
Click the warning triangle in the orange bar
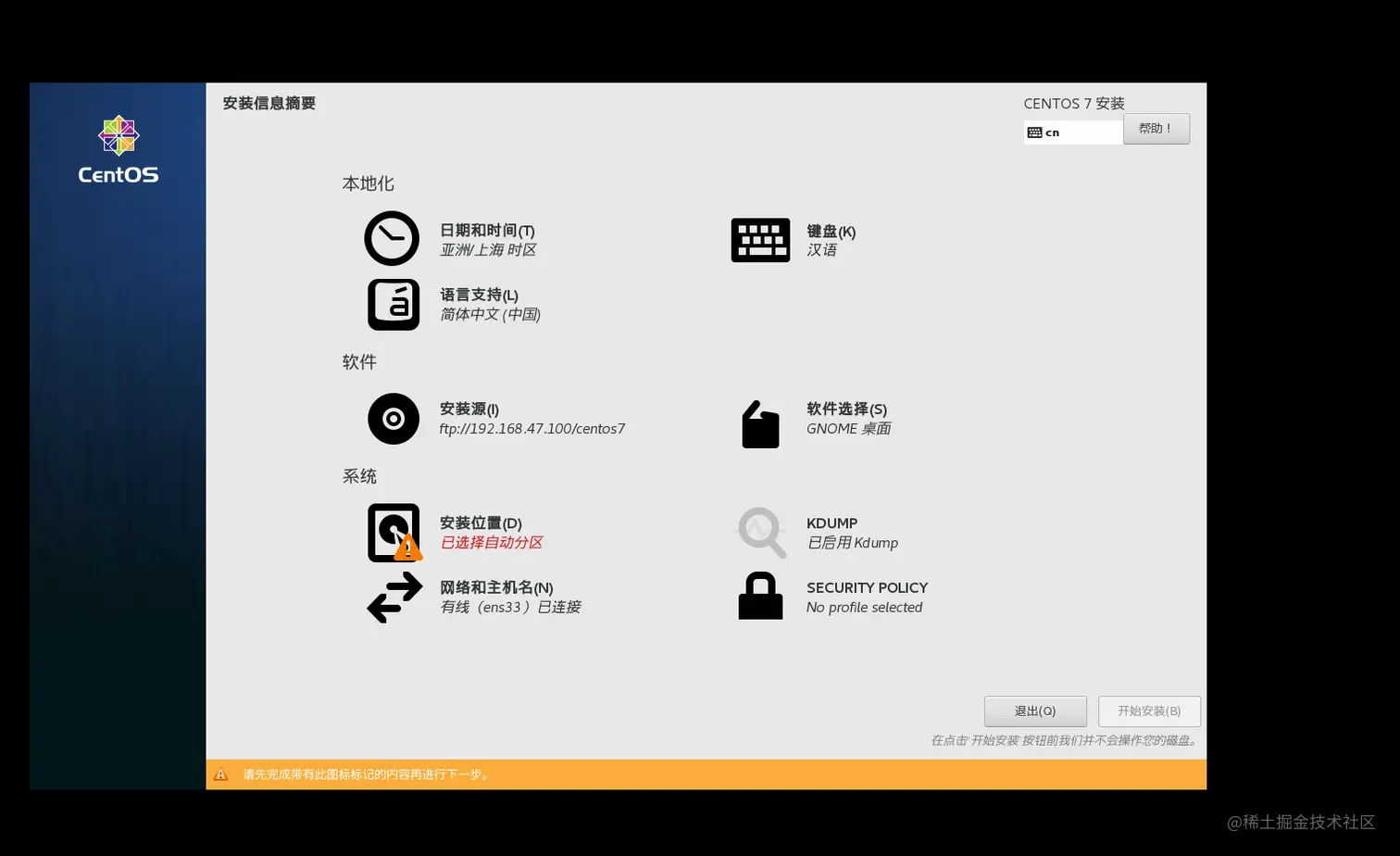tap(220, 774)
